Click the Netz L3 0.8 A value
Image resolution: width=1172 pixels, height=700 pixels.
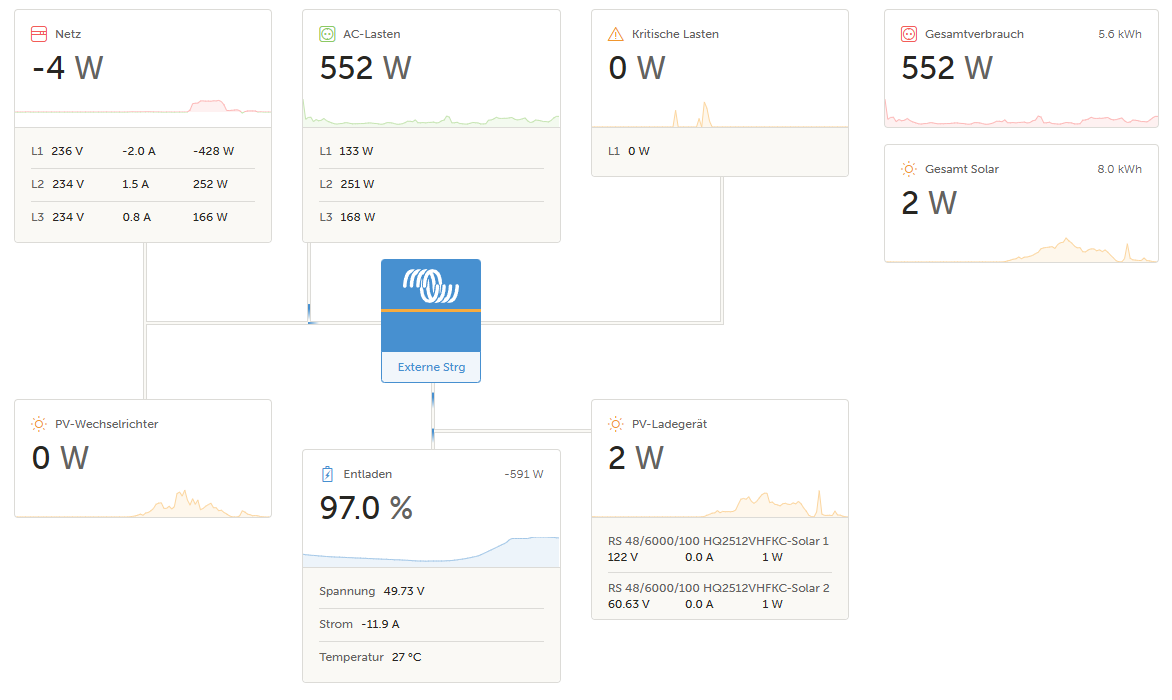pos(137,217)
